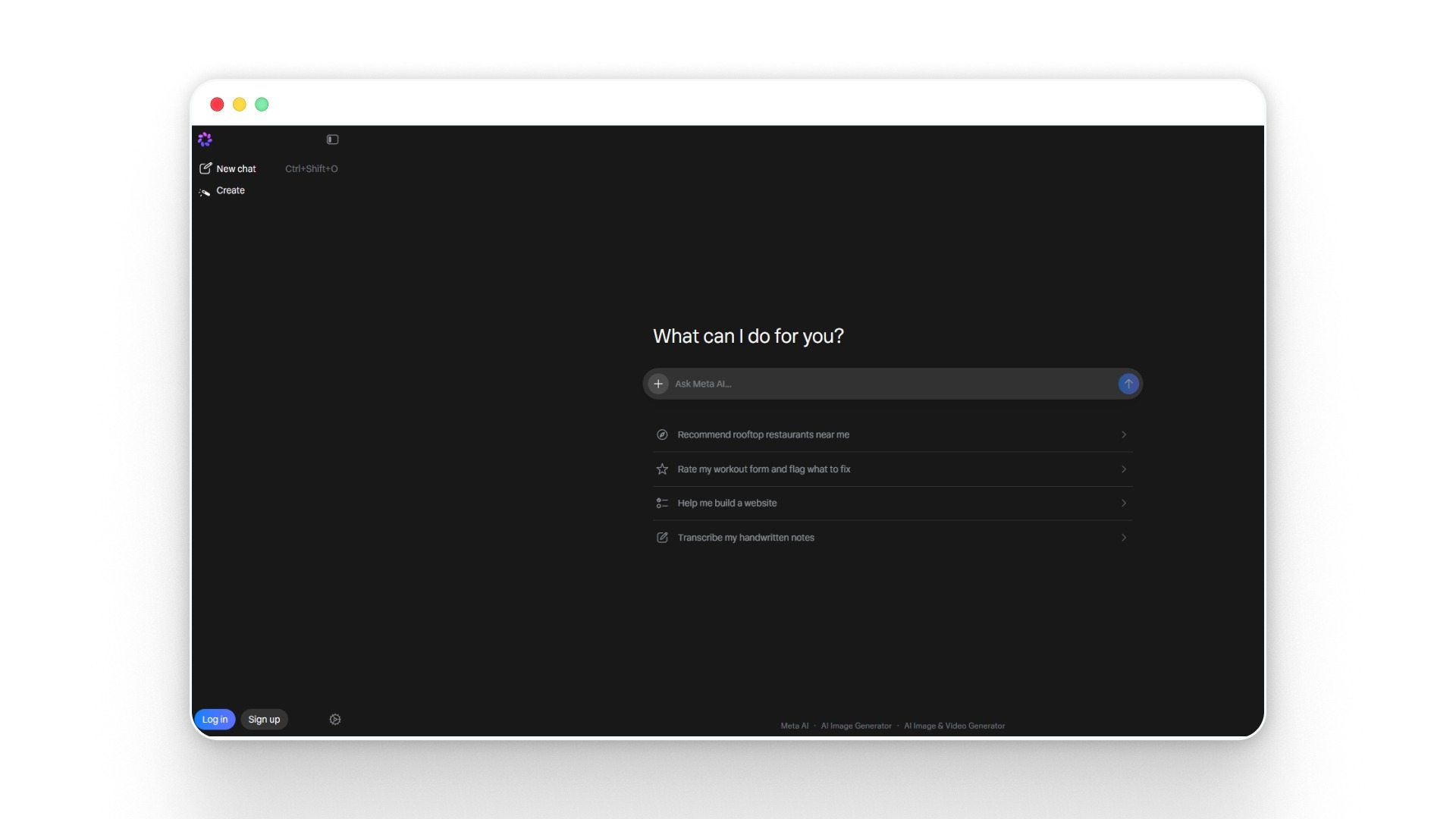Image resolution: width=1456 pixels, height=819 pixels.
Task: Click the Sign up button
Action: point(264,720)
